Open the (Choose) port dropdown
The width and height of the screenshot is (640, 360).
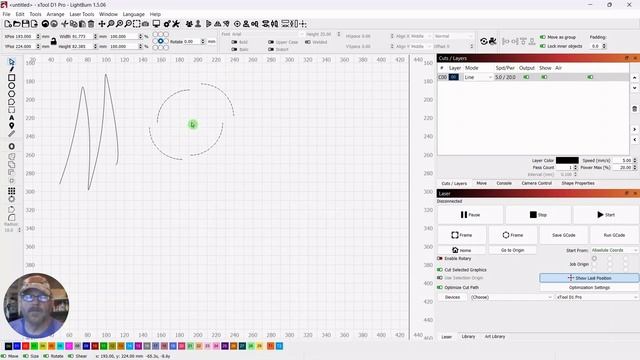click(x=511, y=297)
